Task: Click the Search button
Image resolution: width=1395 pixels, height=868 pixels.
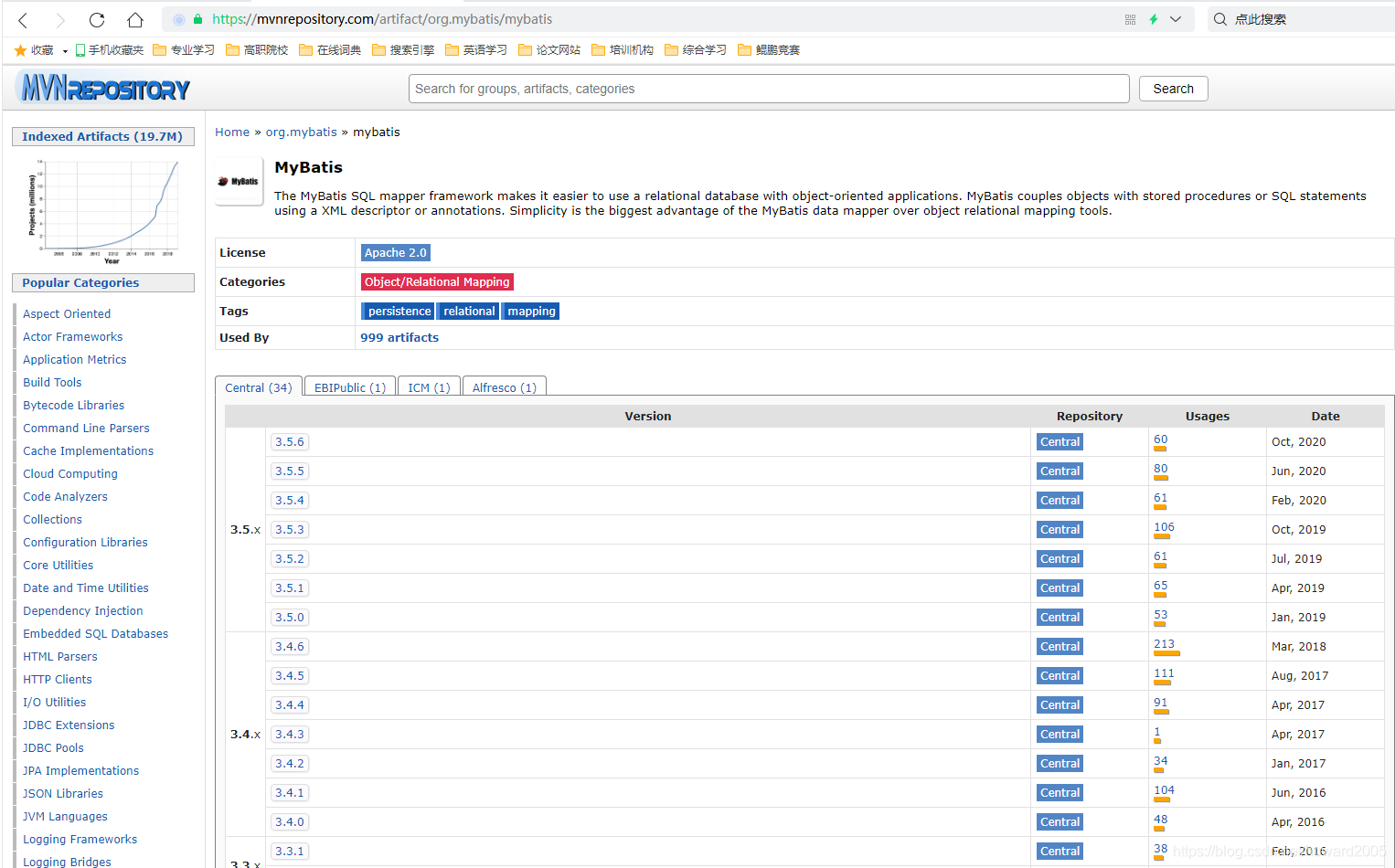Action: tap(1173, 89)
